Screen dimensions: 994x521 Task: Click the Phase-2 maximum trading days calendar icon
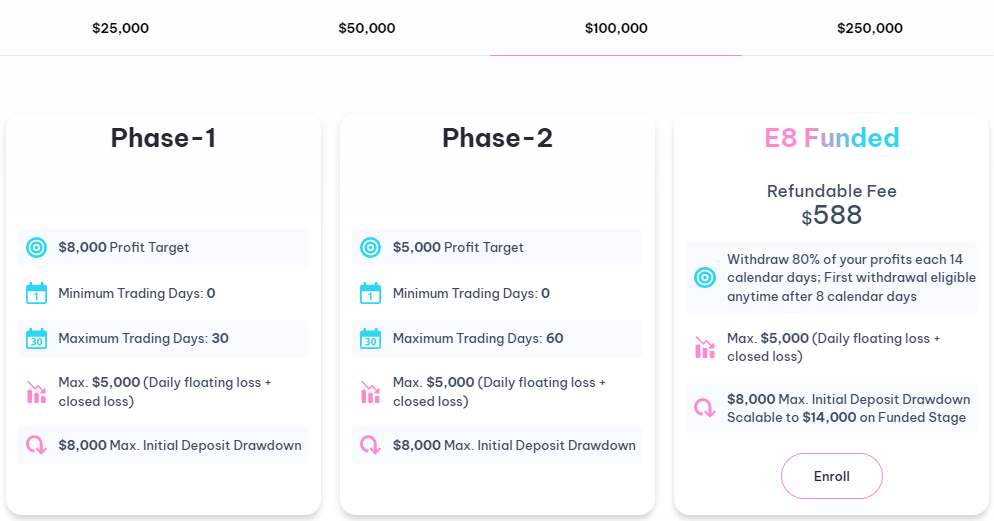click(370, 338)
